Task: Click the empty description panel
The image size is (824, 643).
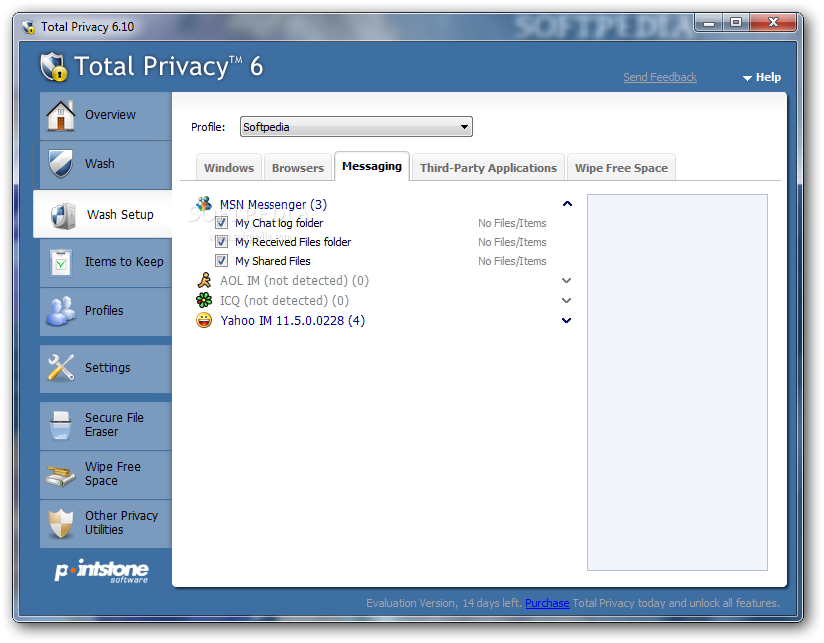Action: pos(677,382)
